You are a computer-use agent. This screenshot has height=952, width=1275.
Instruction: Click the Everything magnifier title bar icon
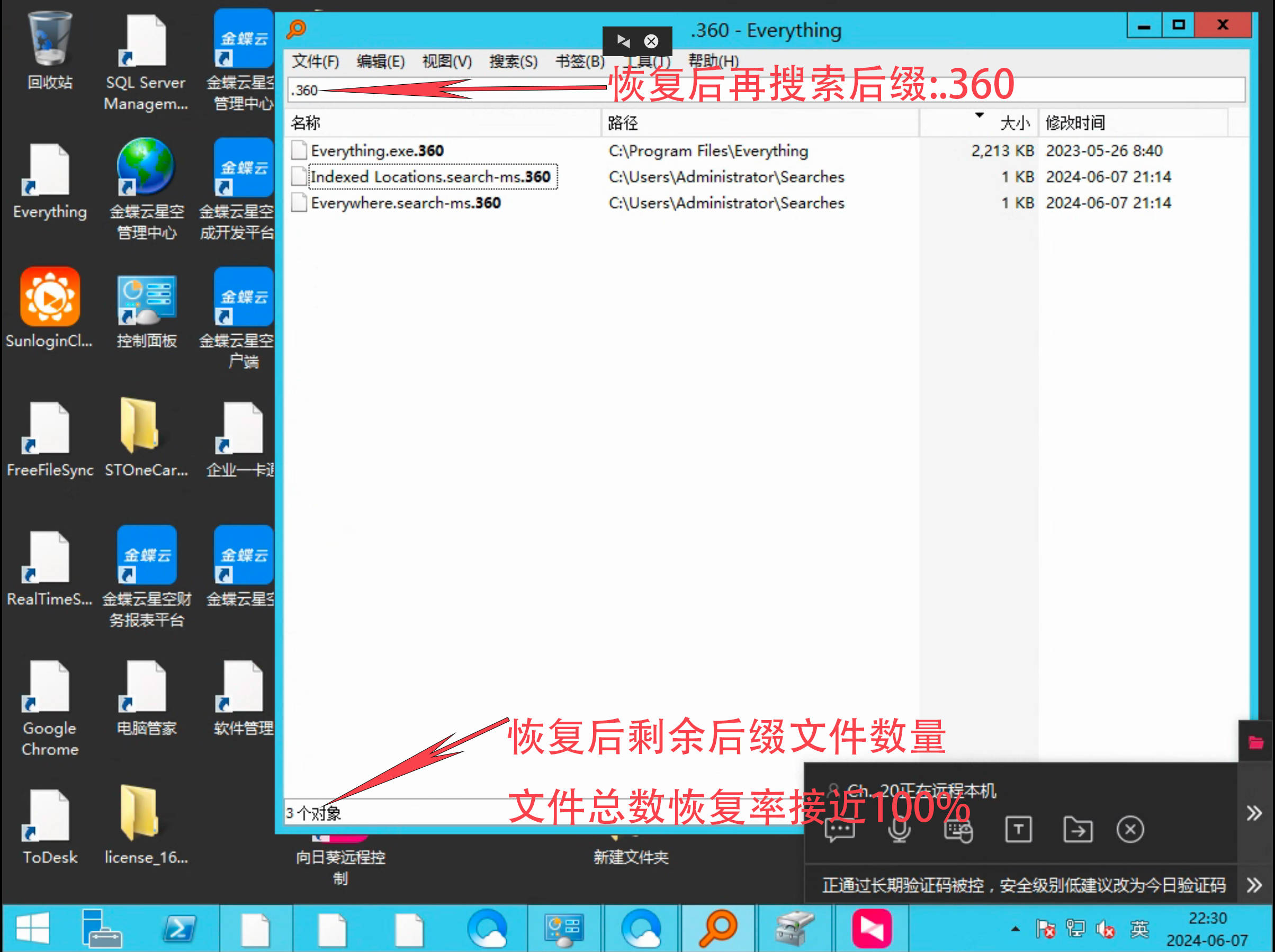tap(296, 29)
